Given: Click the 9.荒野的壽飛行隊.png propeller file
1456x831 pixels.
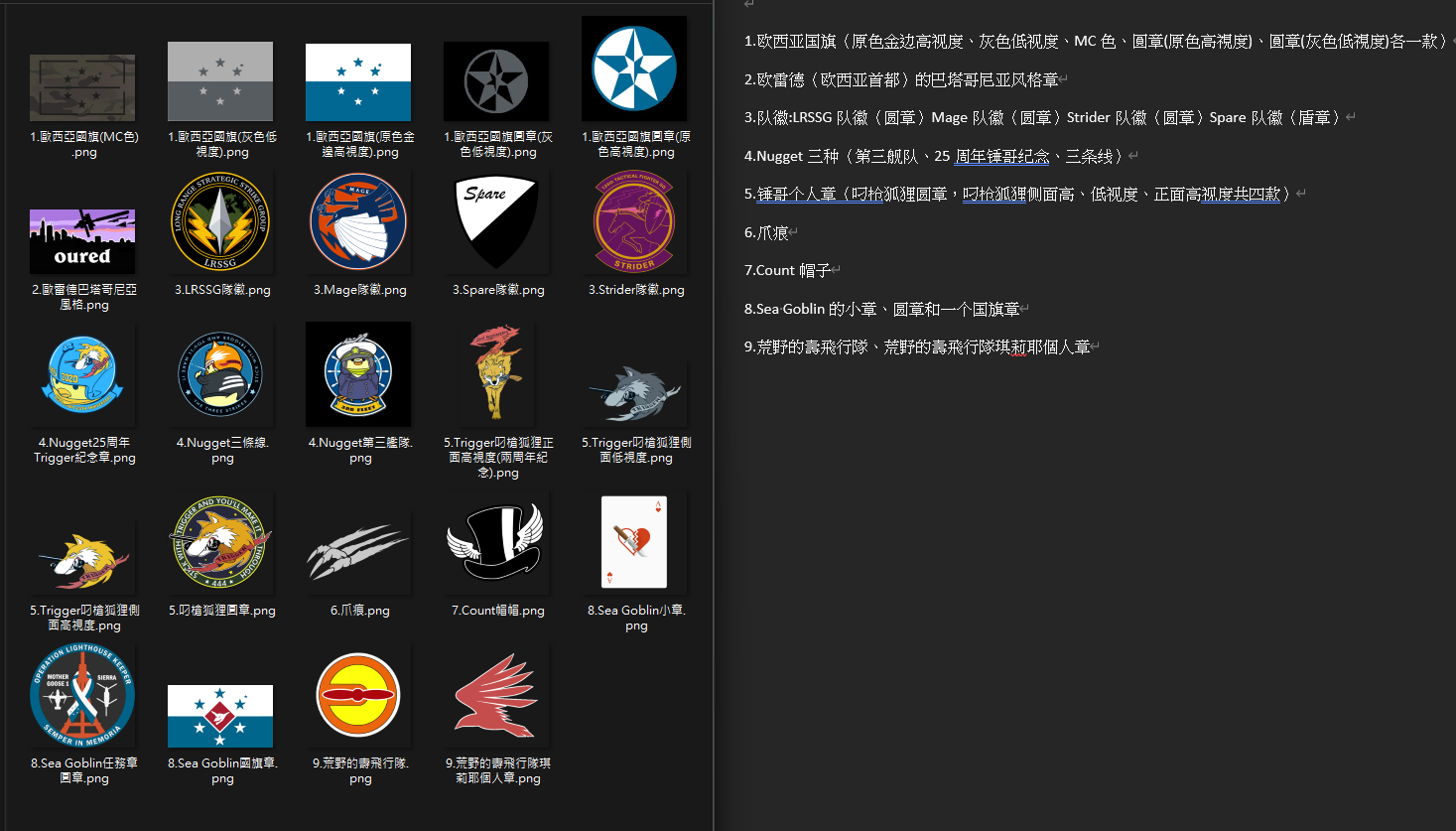Looking at the screenshot, I should point(358,696).
